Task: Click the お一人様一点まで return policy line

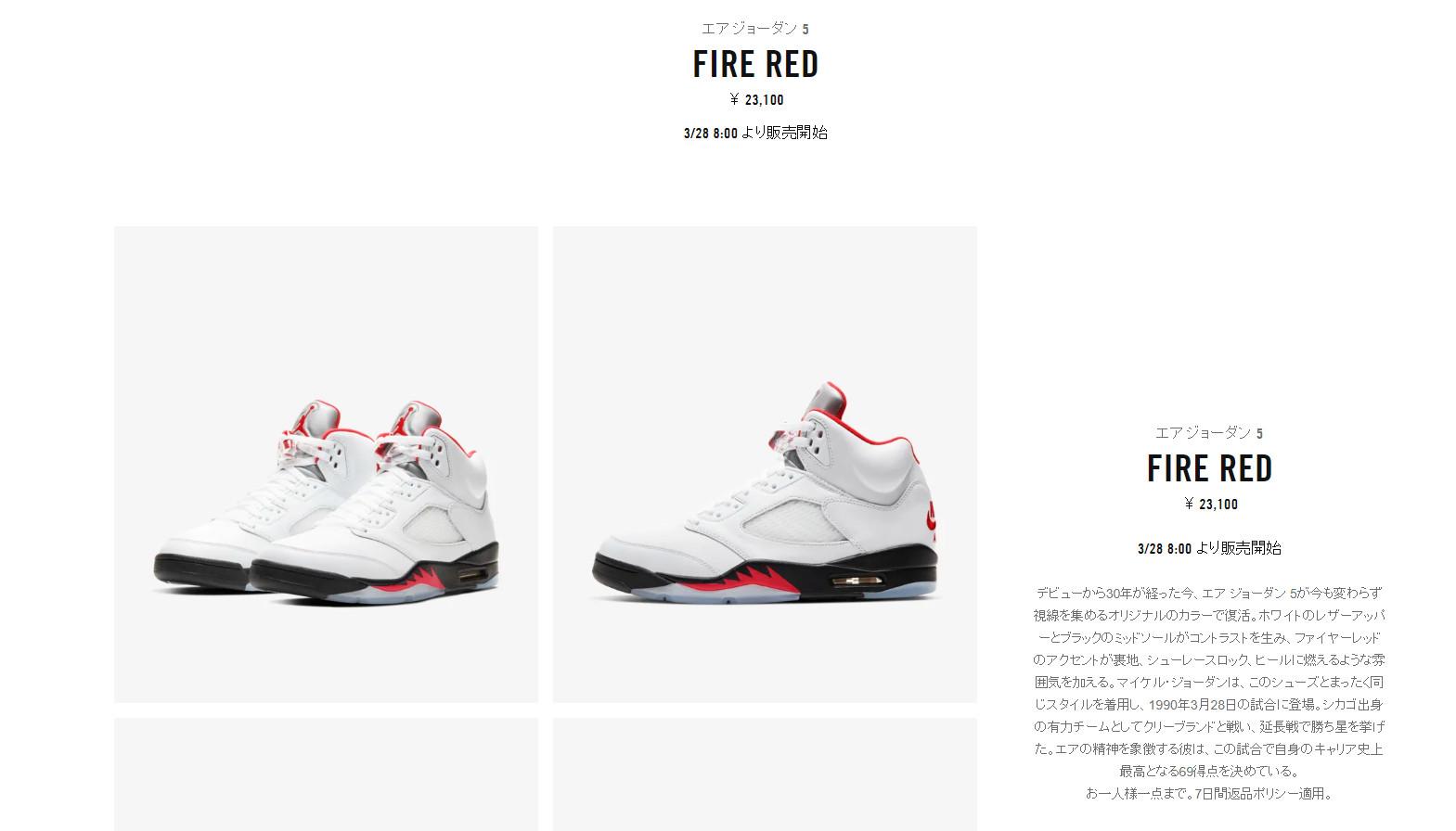Action: [1209, 793]
